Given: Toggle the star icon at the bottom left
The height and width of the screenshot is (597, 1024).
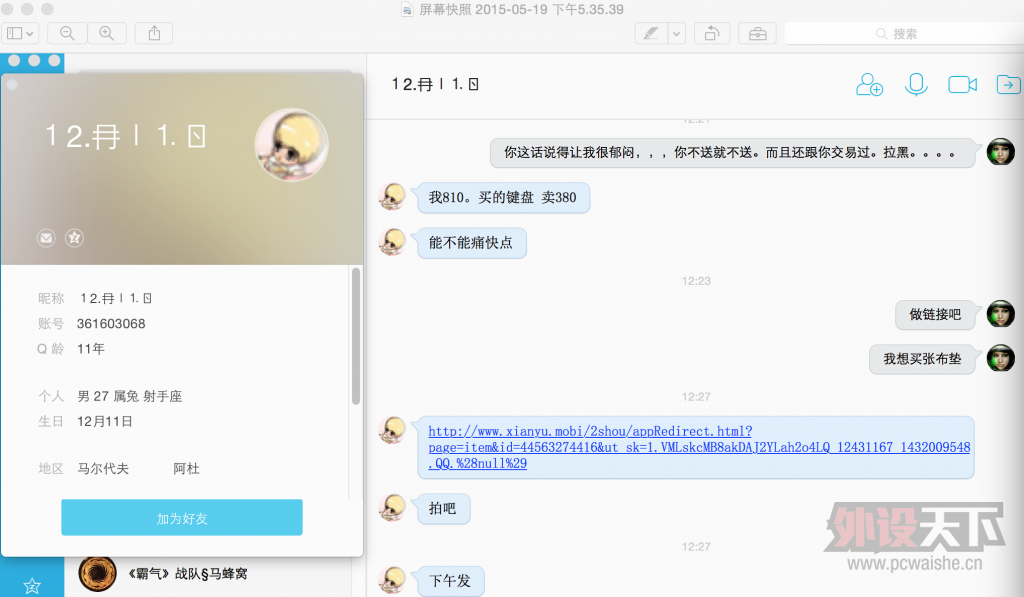Looking at the screenshot, I should click(x=33, y=586).
